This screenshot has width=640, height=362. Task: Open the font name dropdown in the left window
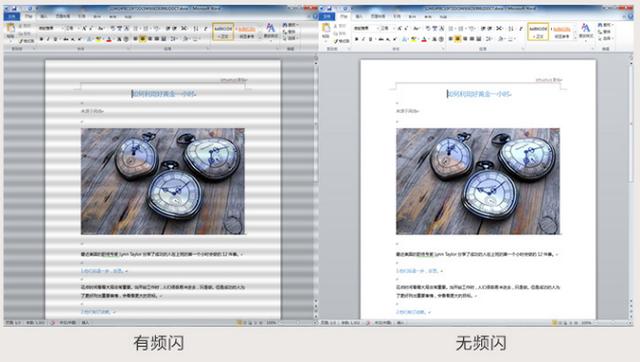[50, 28]
